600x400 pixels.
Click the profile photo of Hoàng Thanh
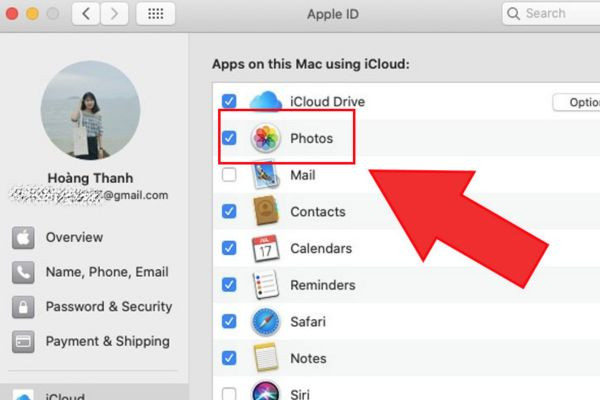point(90,110)
